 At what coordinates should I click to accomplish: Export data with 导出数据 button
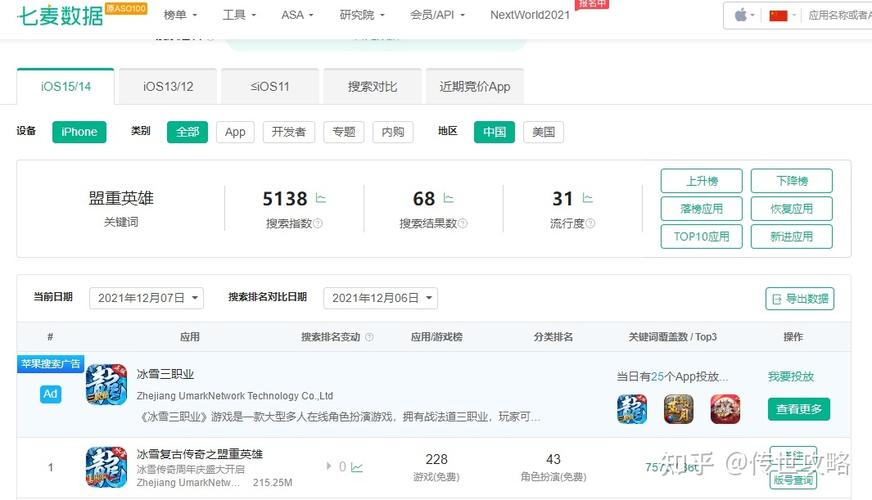pos(800,299)
